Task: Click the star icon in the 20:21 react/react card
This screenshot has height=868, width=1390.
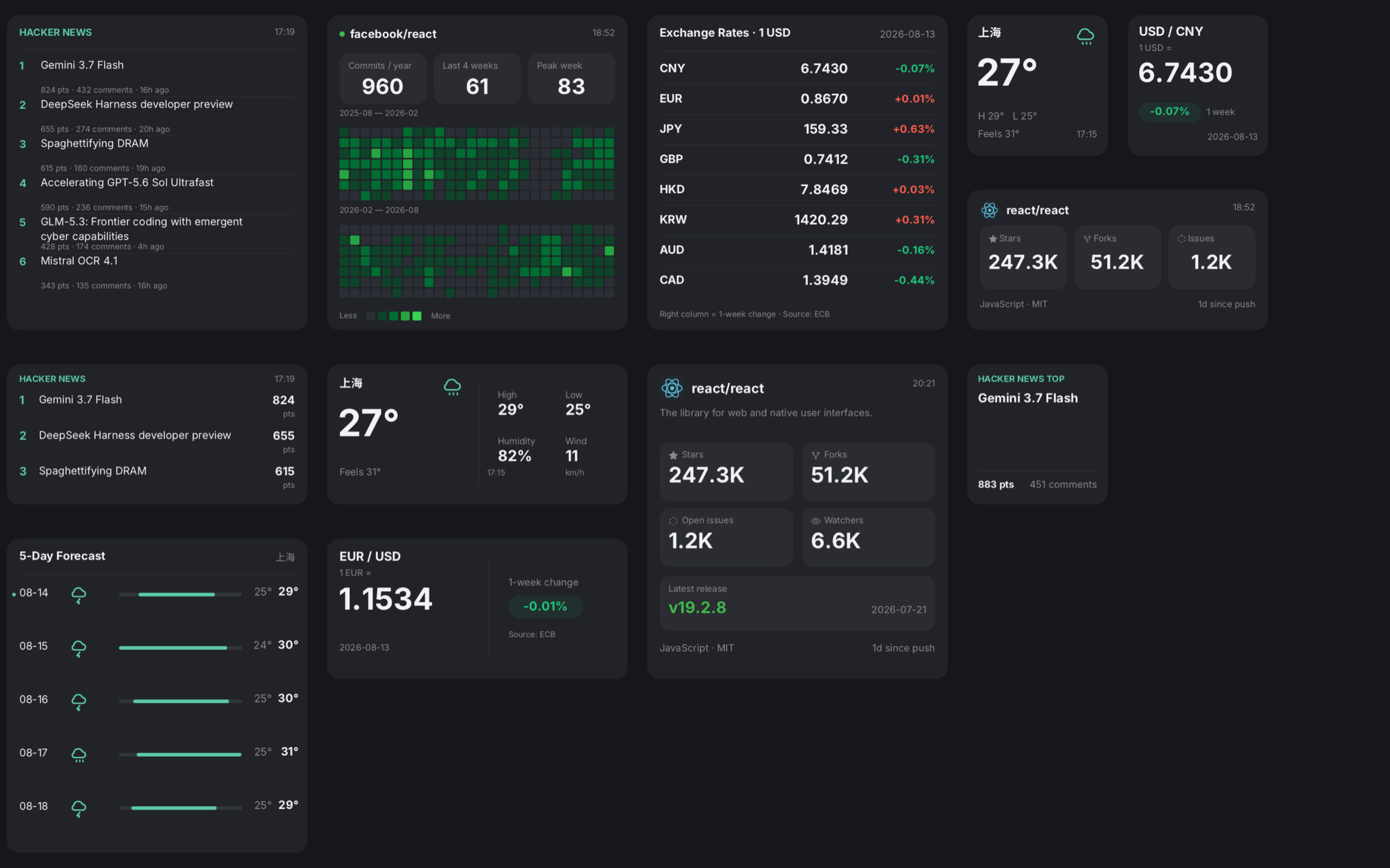Action: [x=673, y=455]
